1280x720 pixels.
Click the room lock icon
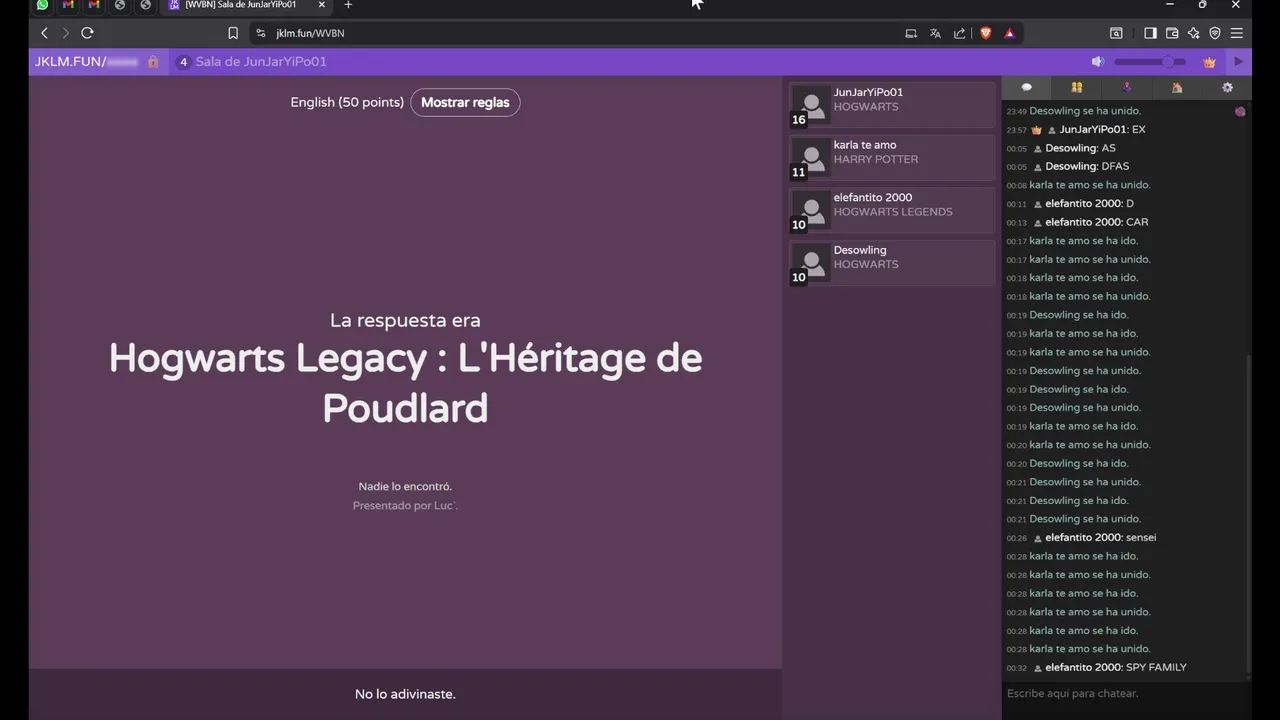click(x=153, y=62)
